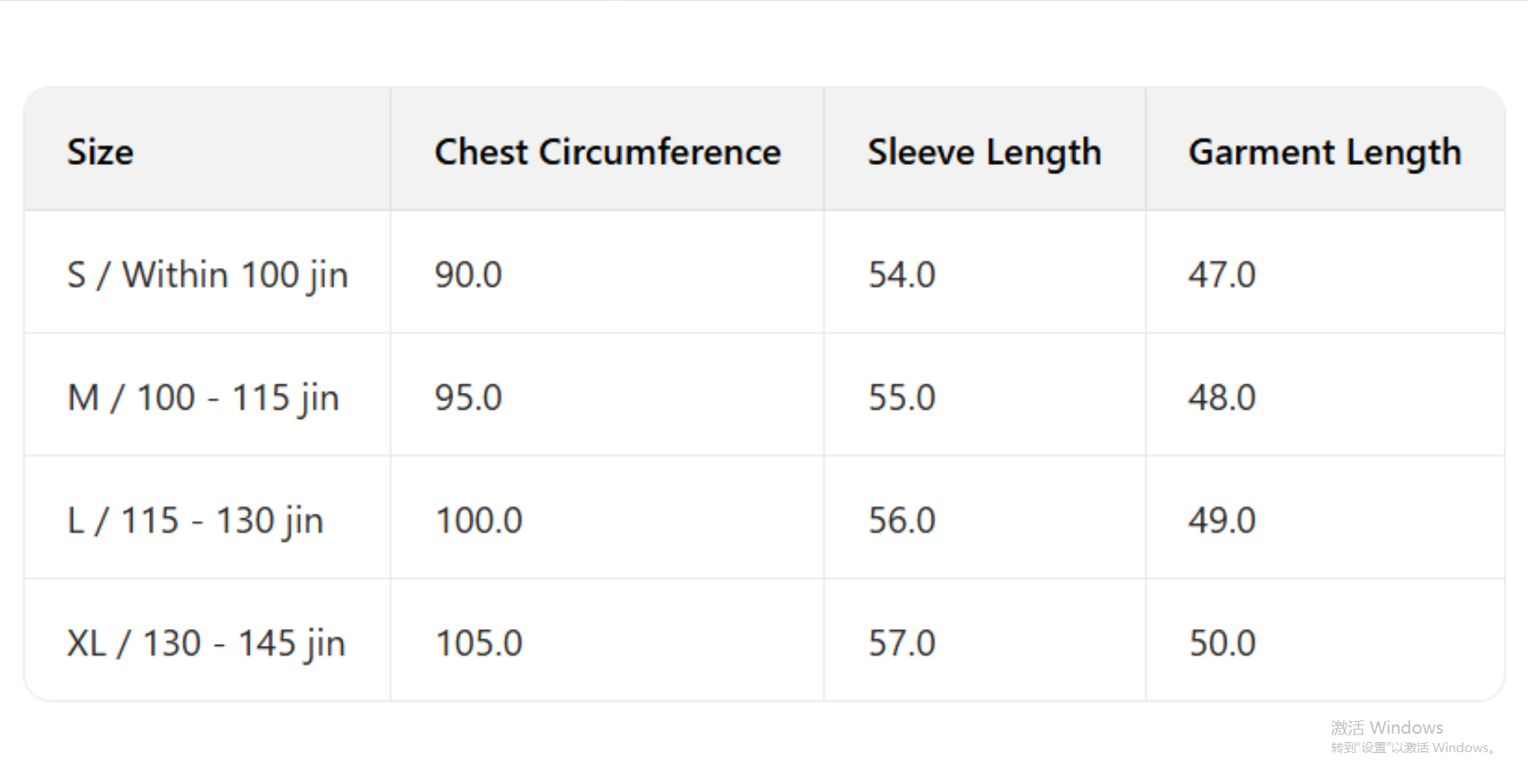Click the 90.0 chest circumference value
Viewport: 1528px width, 784px height.
468,275
